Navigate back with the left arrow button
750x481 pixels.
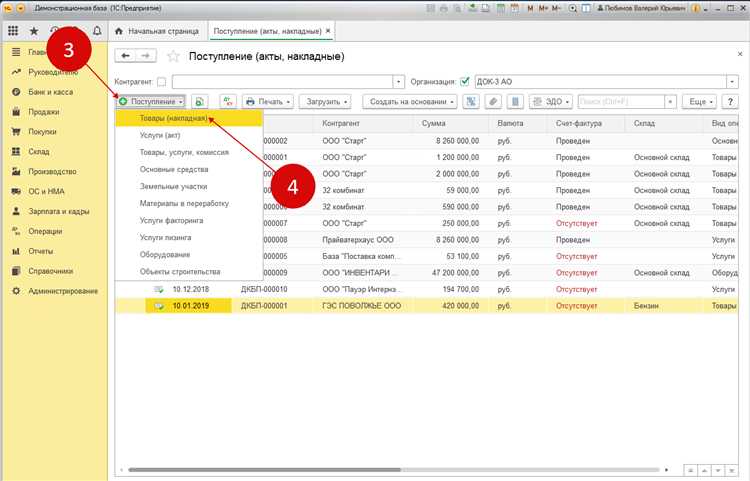click(126, 56)
